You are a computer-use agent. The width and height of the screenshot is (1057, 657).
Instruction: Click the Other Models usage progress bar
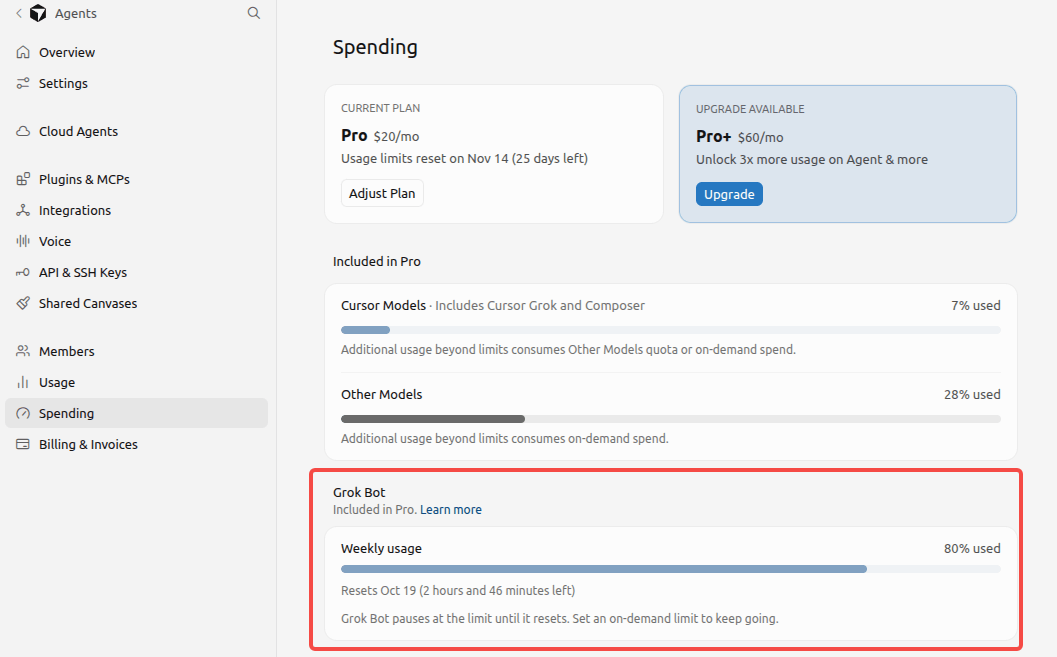pyautogui.click(x=671, y=419)
